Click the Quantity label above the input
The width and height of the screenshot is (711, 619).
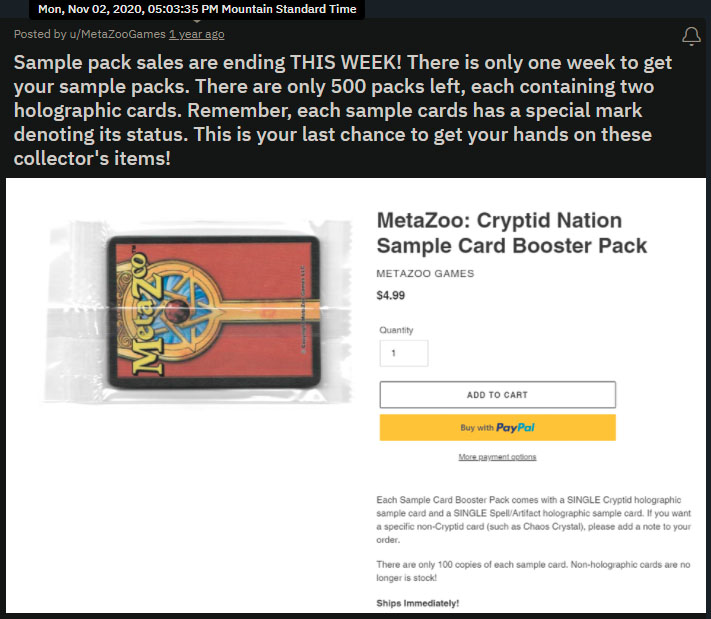click(396, 330)
